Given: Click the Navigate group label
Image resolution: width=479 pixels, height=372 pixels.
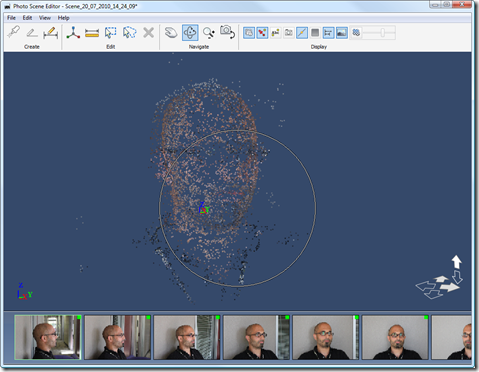Looking at the screenshot, I should coord(199,47).
